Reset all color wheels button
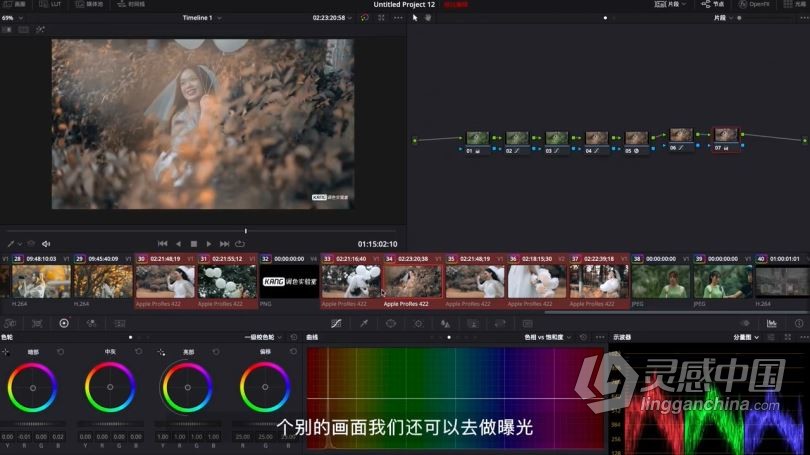810x455 pixels. [294, 337]
